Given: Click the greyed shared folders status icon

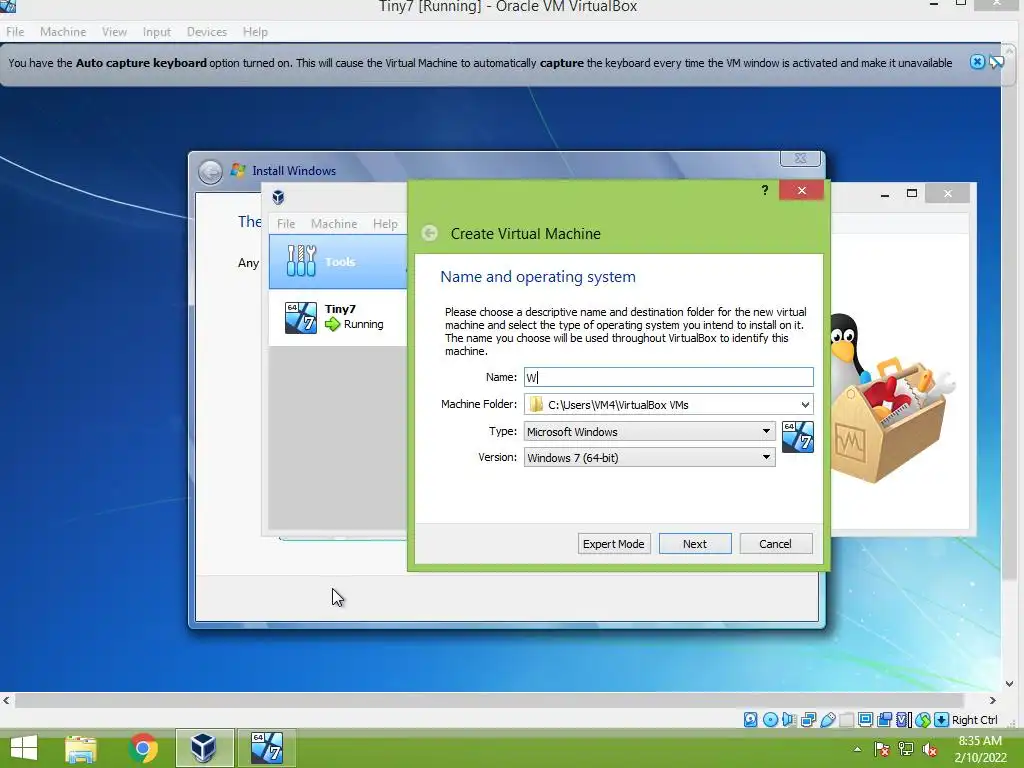Looking at the screenshot, I should (x=846, y=720).
